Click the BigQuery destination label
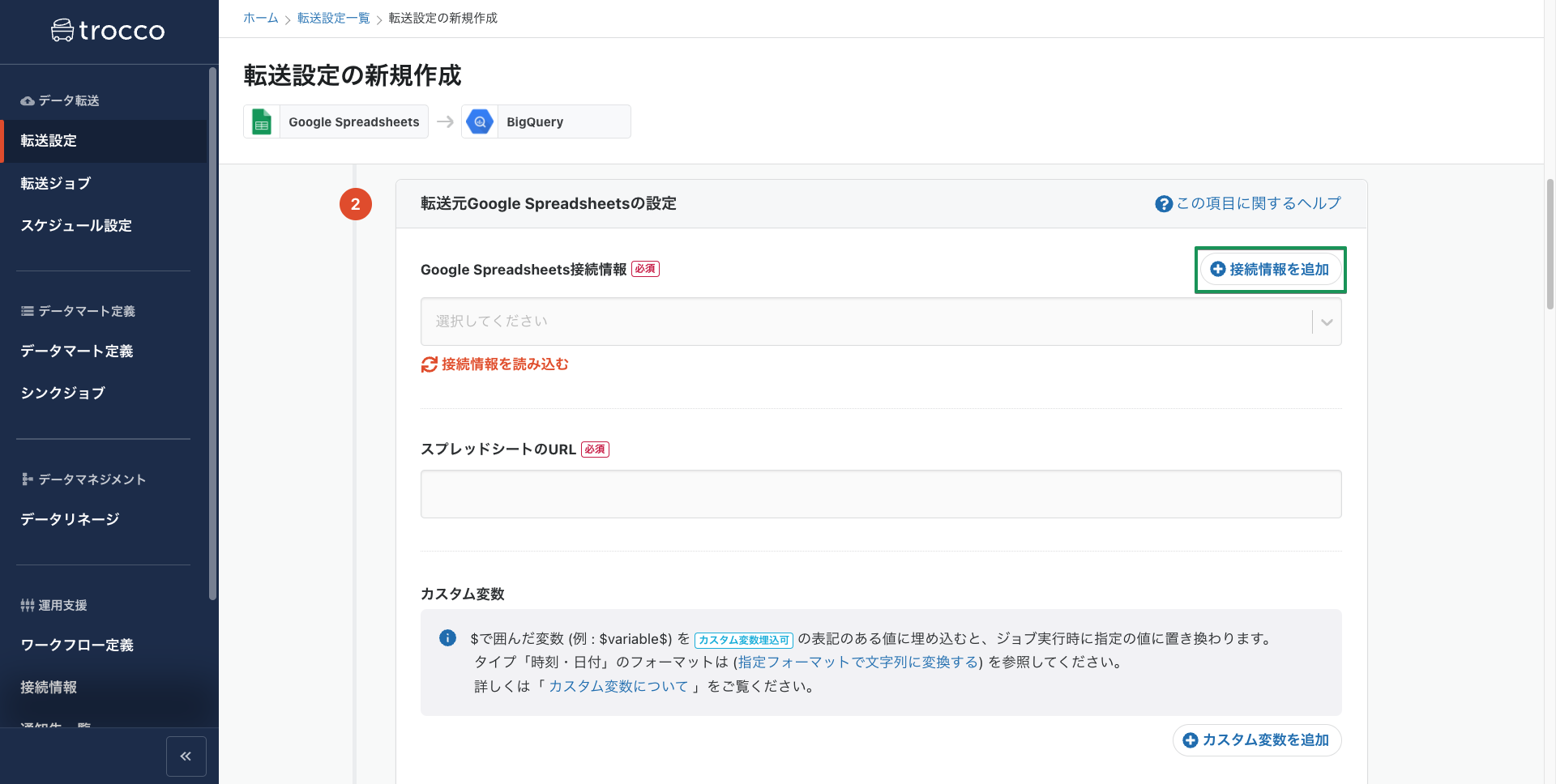Screen dimensions: 1556x784 click(535, 122)
